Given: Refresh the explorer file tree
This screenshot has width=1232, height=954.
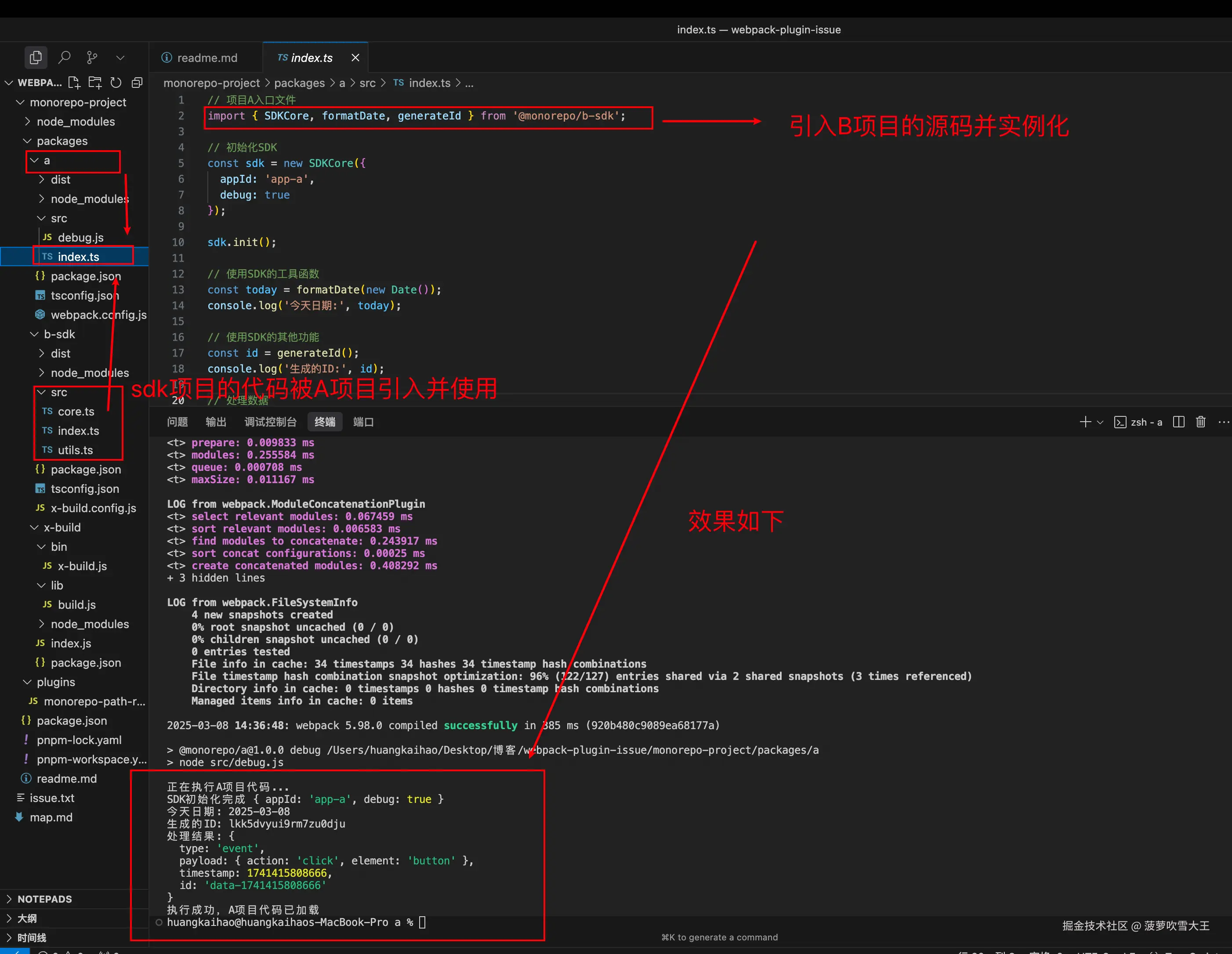Looking at the screenshot, I should (x=116, y=83).
